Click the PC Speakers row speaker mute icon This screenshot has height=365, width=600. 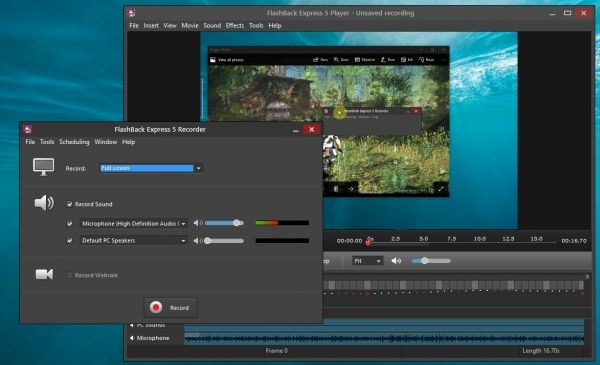pyautogui.click(x=197, y=241)
